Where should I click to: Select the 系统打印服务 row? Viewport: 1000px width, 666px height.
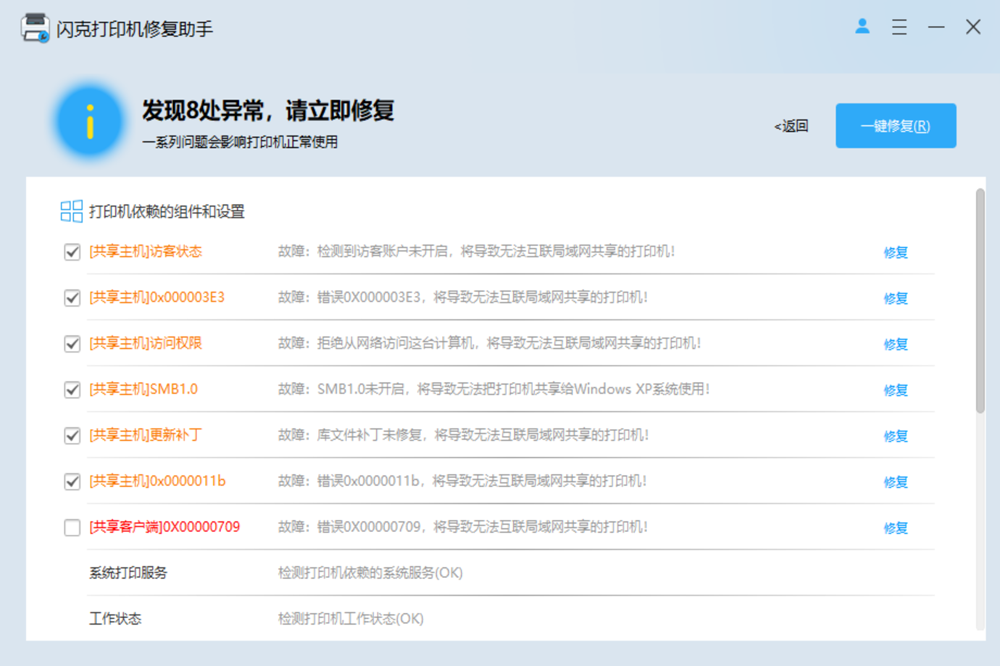tap(128, 573)
